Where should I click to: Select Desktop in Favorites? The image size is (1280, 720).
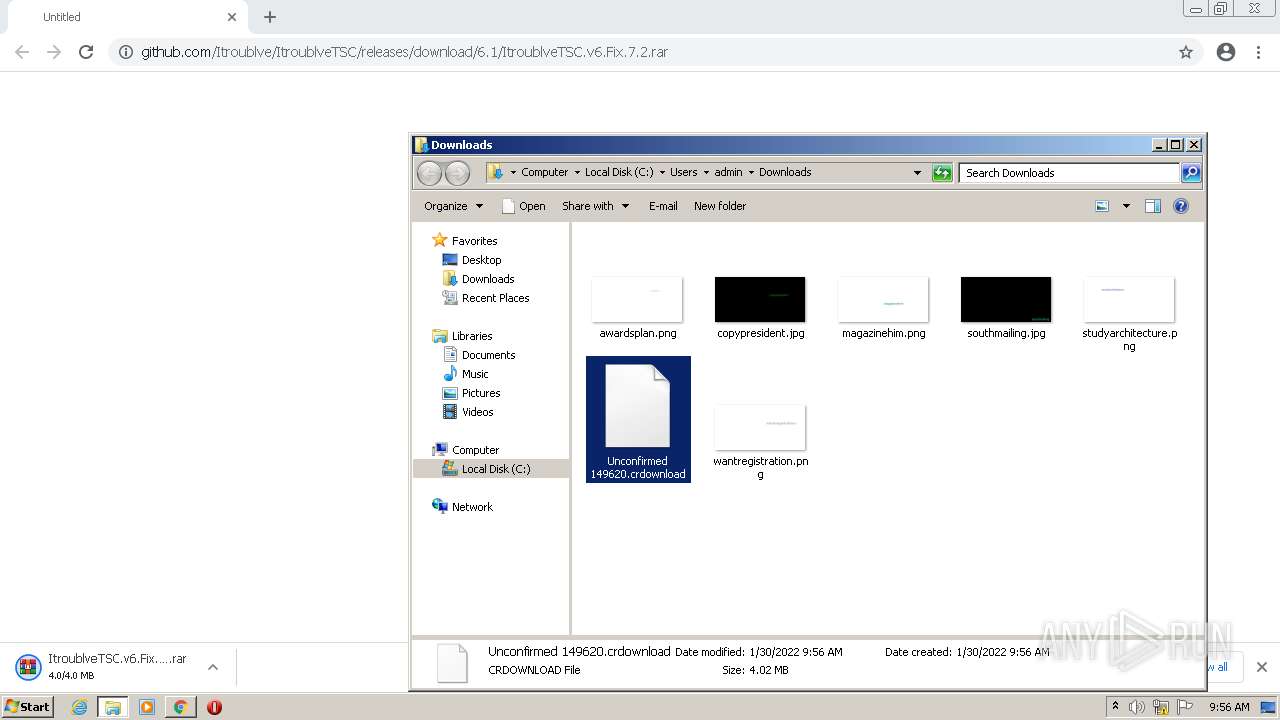[x=472, y=260]
